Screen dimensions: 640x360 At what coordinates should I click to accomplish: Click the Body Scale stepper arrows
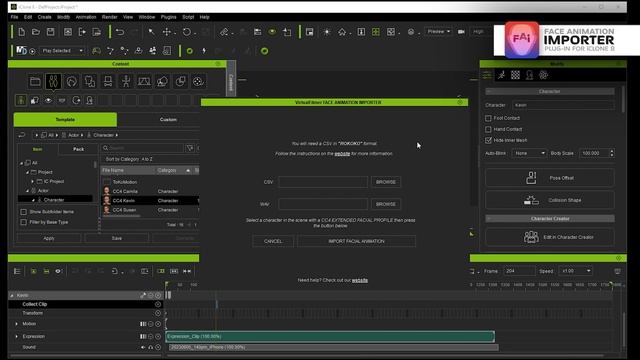pos(611,153)
